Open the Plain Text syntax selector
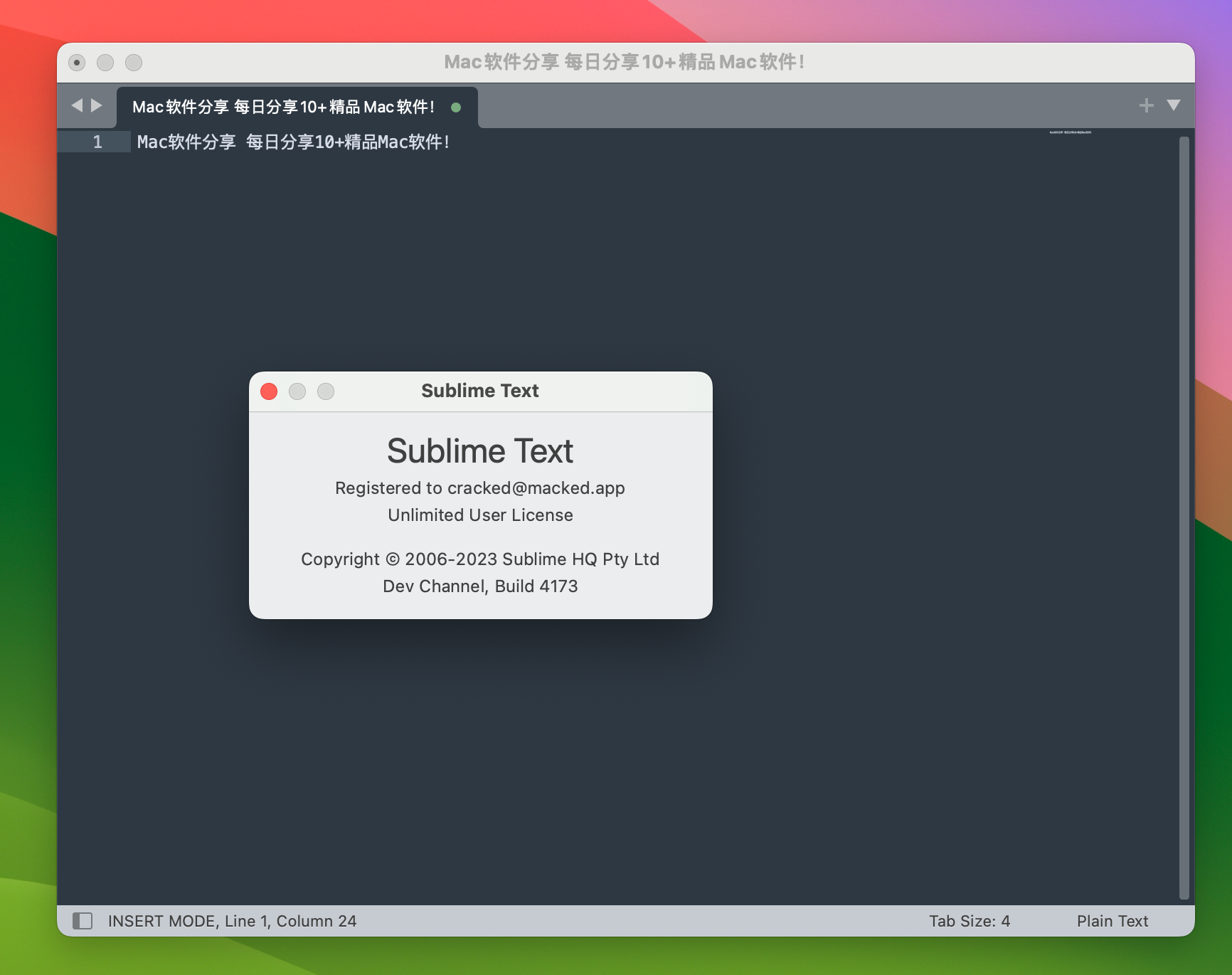Screen dimensions: 1232x975 [1112, 920]
